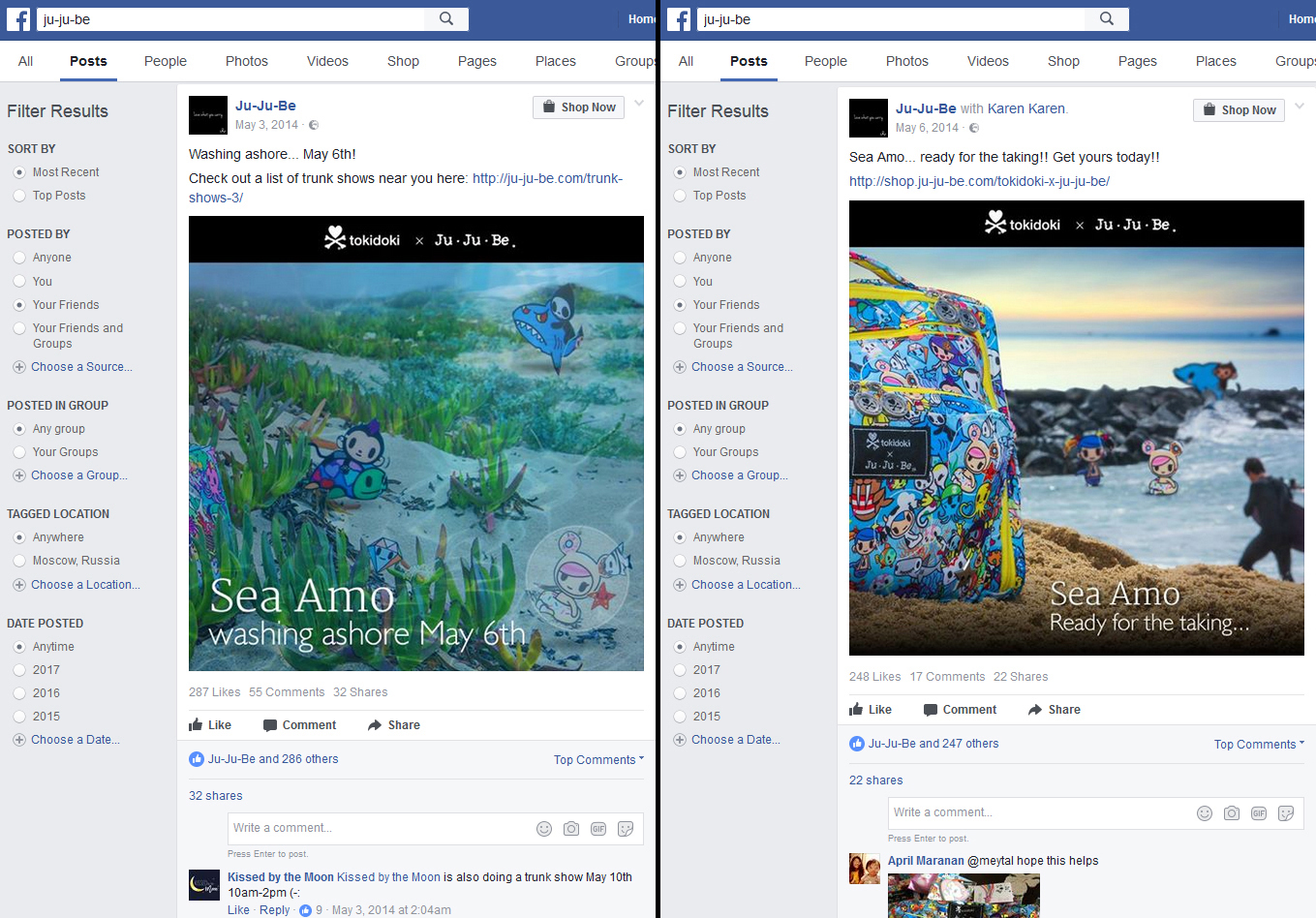Click the Facebook logo in the right window

pyautogui.click(x=679, y=19)
